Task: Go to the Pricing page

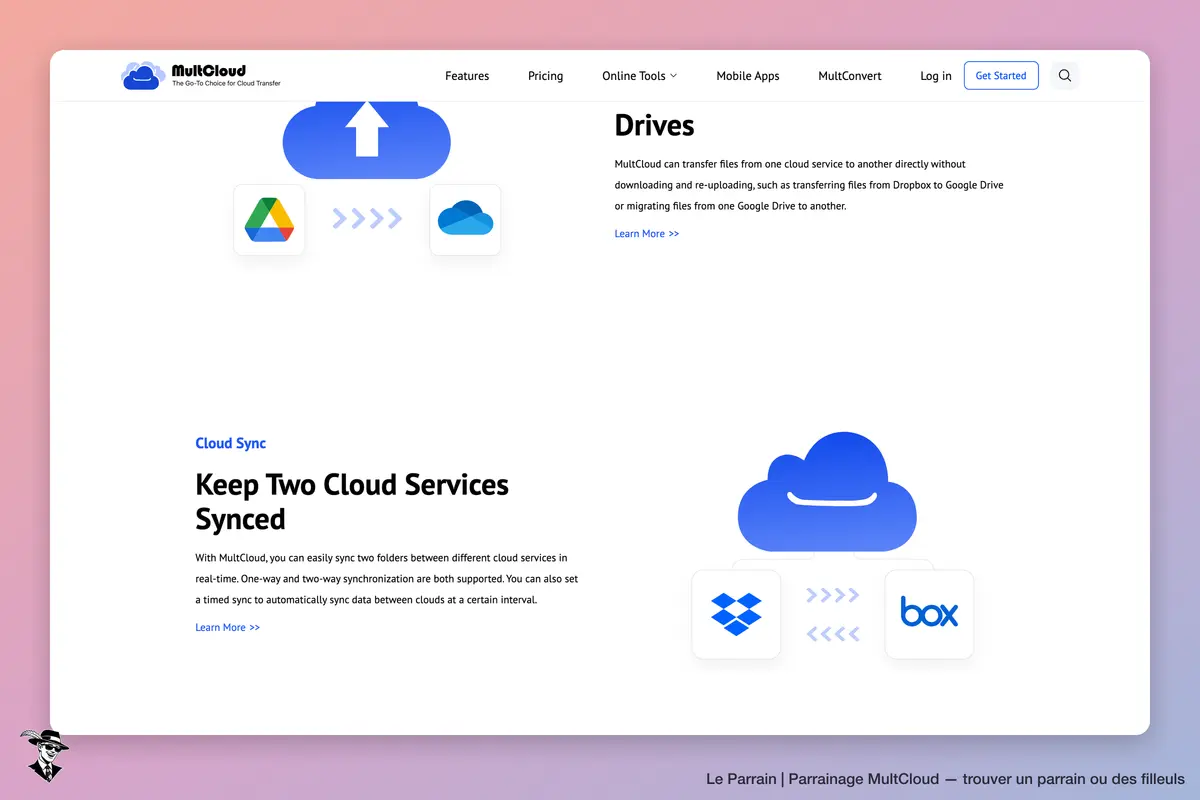Action: pyautogui.click(x=546, y=76)
